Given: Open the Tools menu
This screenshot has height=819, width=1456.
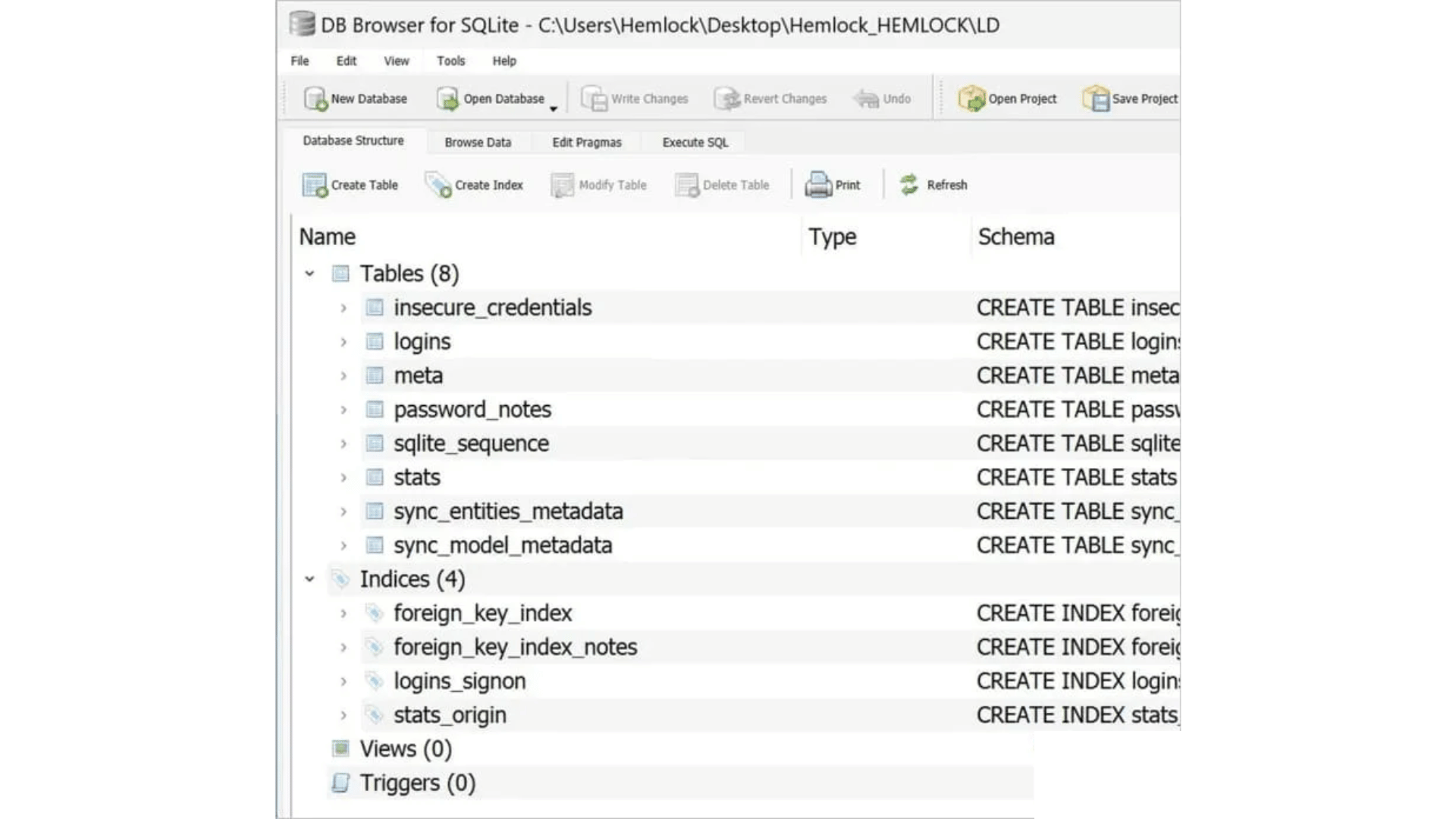Looking at the screenshot, I should click(x=450, y=61).
